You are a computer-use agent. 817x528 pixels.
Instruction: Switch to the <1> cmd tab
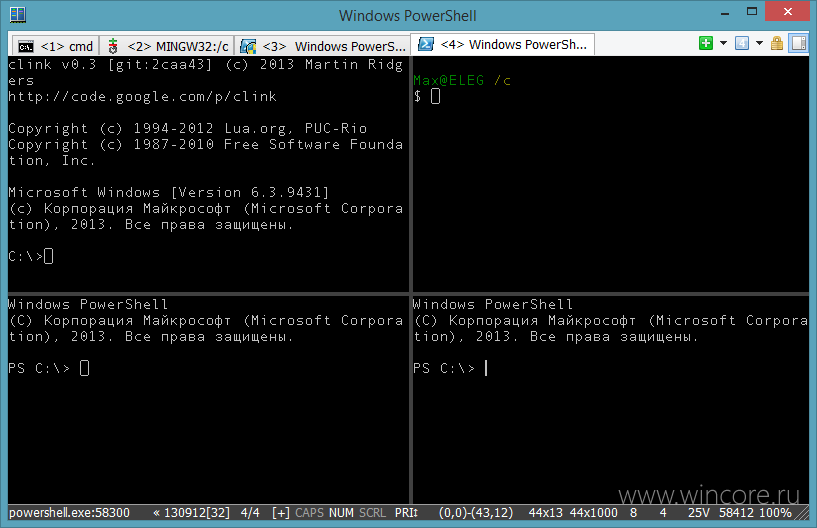pos(55,46)
